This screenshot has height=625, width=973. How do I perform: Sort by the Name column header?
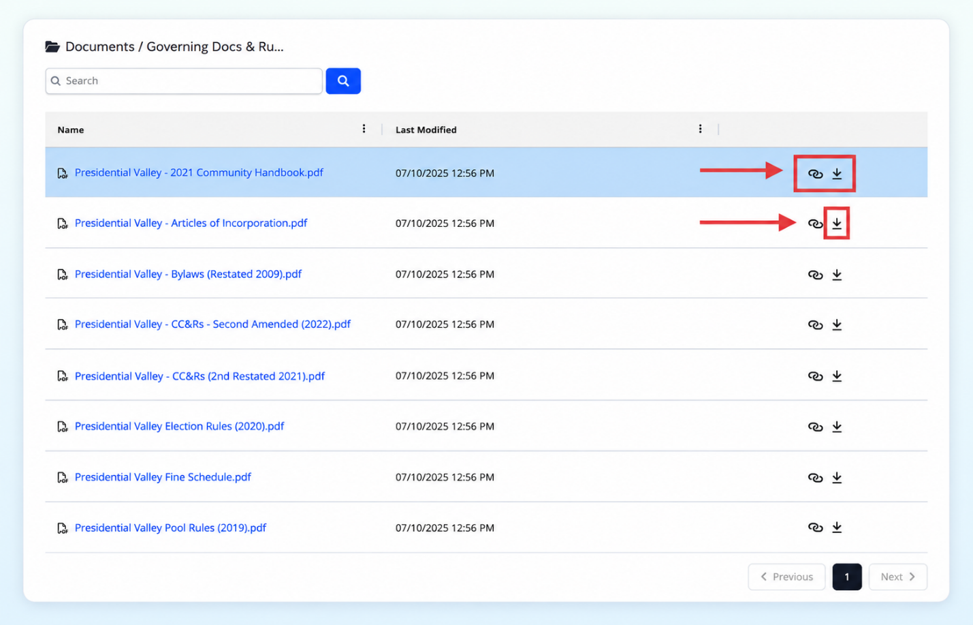coord(71,130)
